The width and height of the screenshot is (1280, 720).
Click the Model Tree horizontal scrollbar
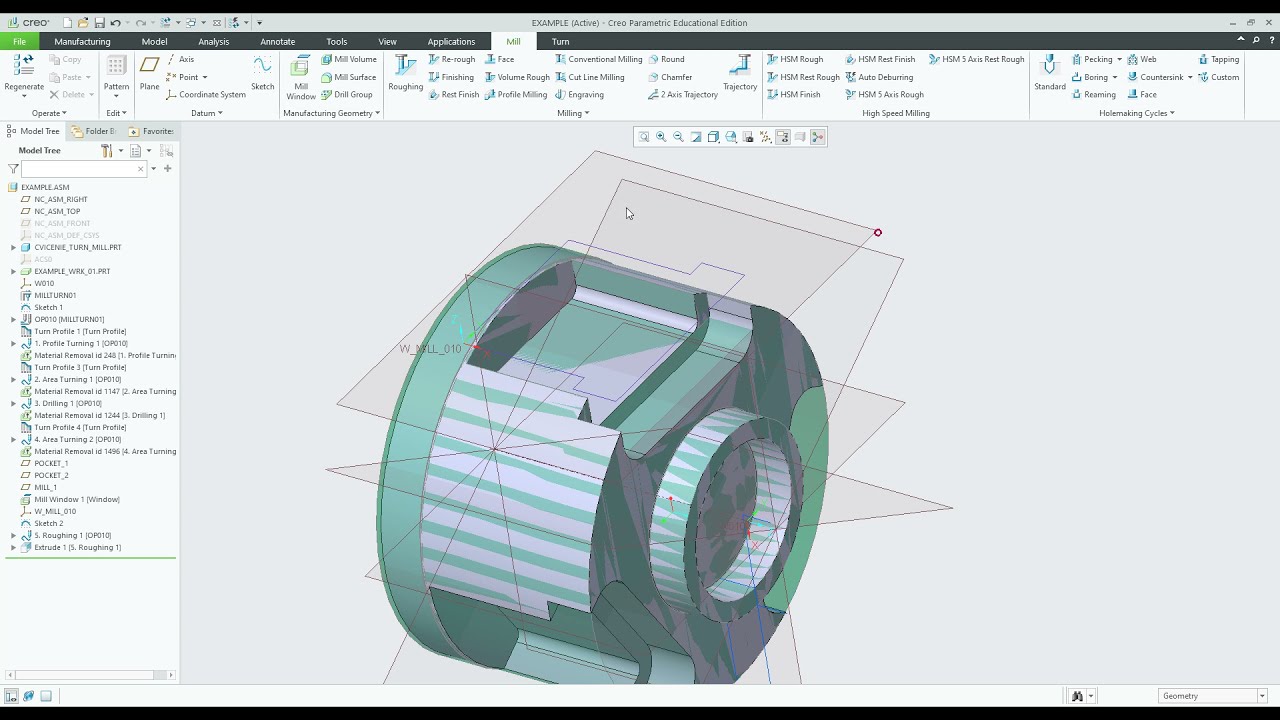(89, 676)
